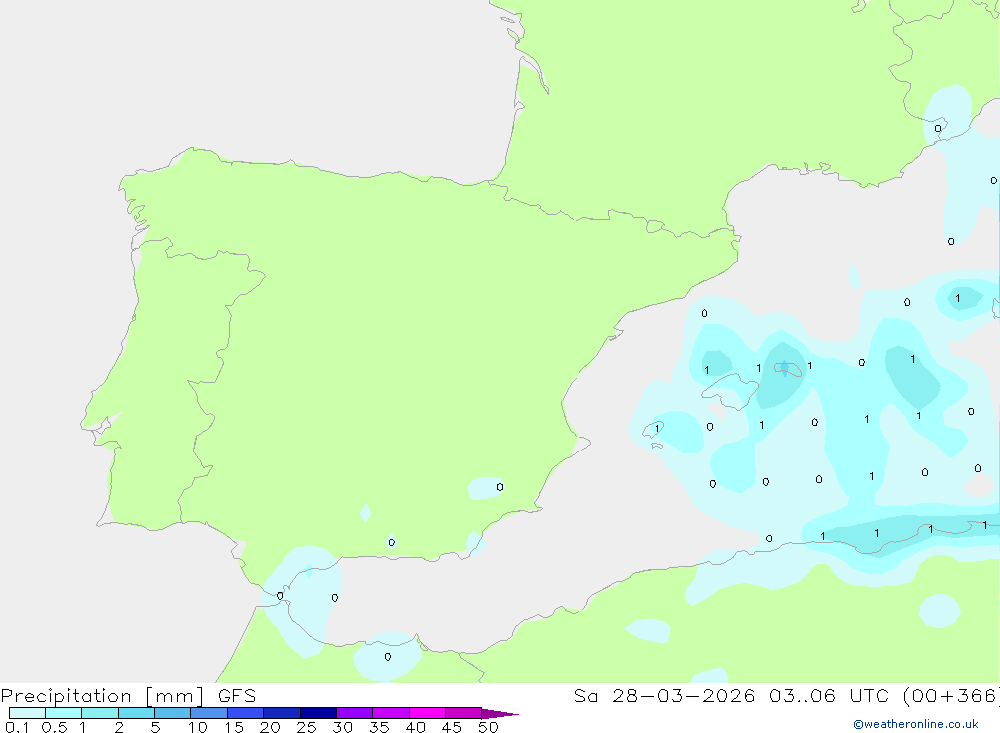Click the 20–25 mm dark blue legend swatch
The height and width of the screenshot is (733, 1000).
[x=282, y=713]
